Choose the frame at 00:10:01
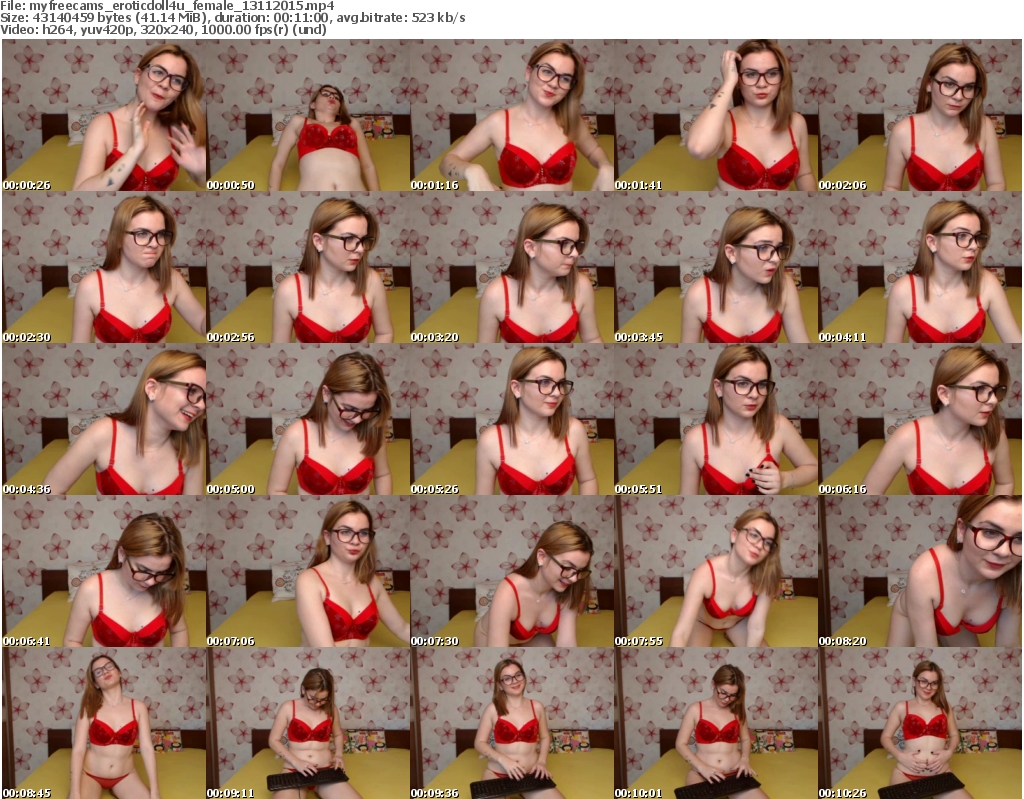Screen dimensions: 1024x799 pyautogui.click(x=716, y=723)
